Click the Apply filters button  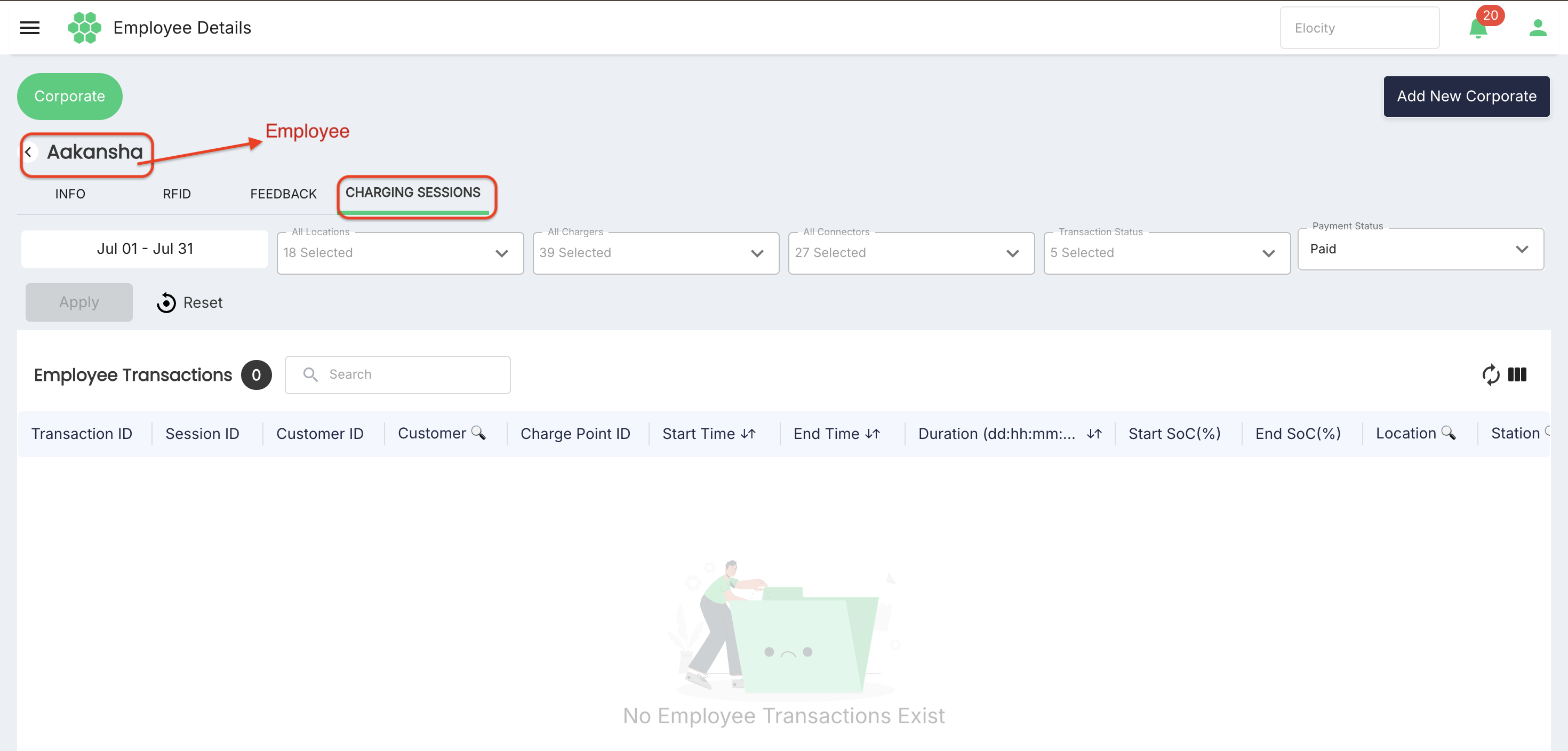click(x=79, y=302)
